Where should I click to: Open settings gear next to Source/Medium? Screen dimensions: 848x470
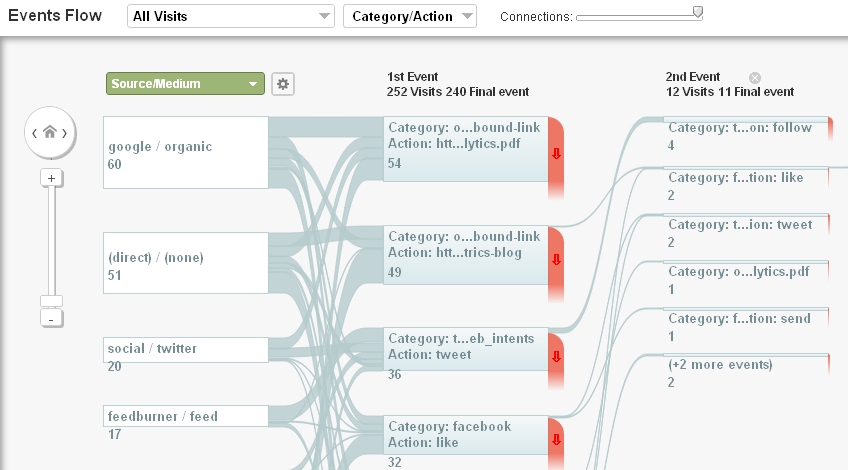pyautogui.click(x=283, y=84)
